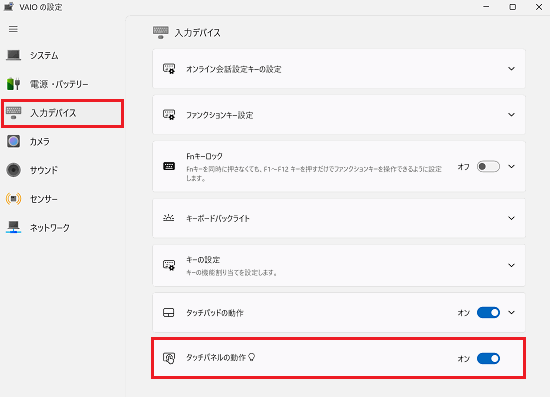The width and height of the screenshot is (550, 397).
Task: Click the オンライン会話設定キーの設定 label
Action: tap(234, 69)
